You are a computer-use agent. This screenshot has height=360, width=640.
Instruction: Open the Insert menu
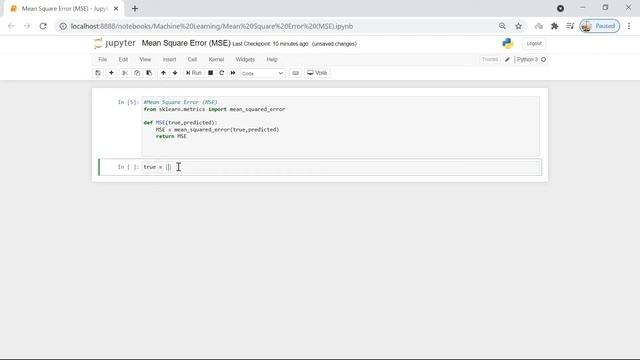(x=169, y=60)
